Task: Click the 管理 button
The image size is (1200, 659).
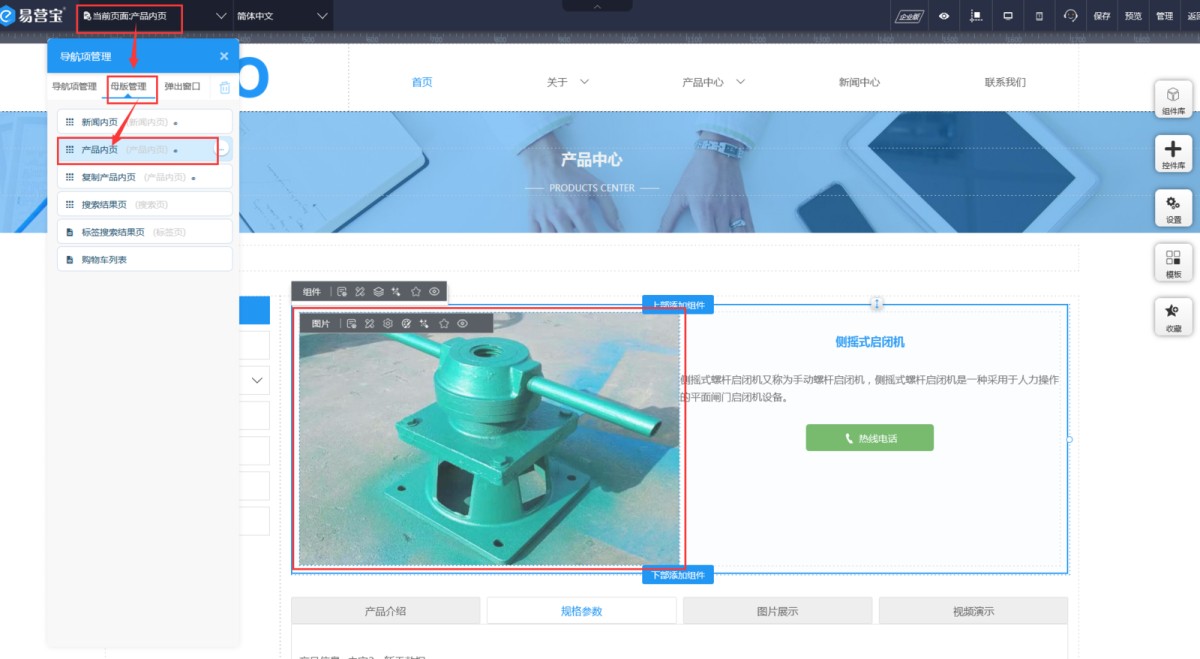Action: pos(1164,16)
